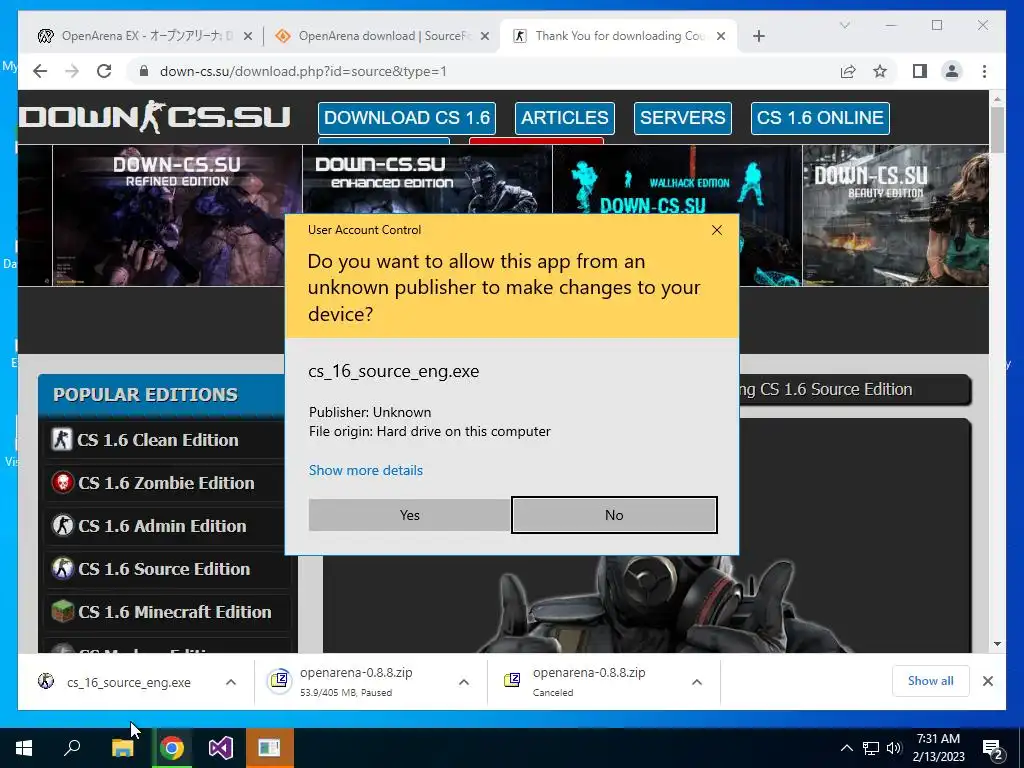Open a new tab with the plus icon
1024x768 pixels.
pos(759,36)
